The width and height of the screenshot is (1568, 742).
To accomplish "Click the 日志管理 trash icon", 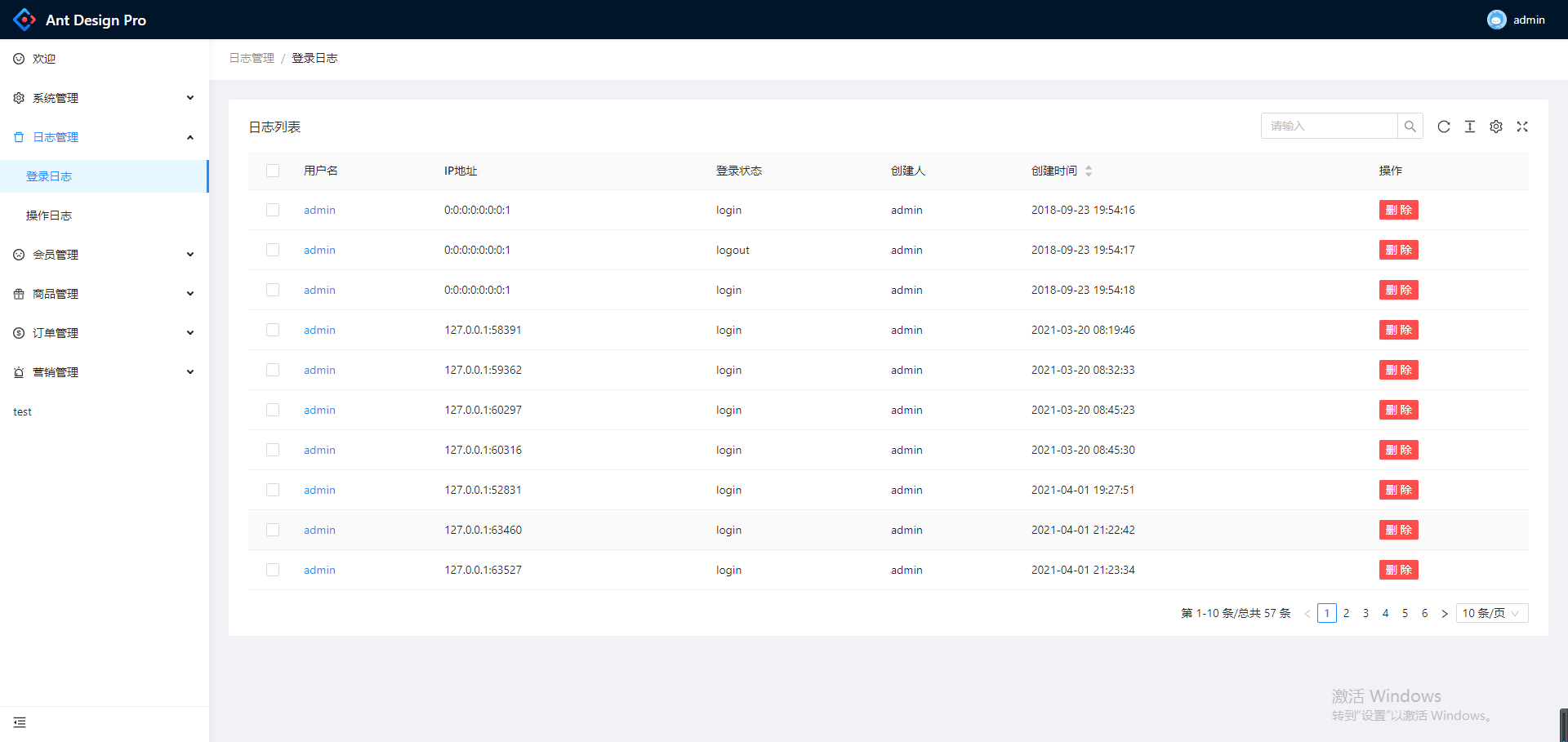I will [19, 137].
